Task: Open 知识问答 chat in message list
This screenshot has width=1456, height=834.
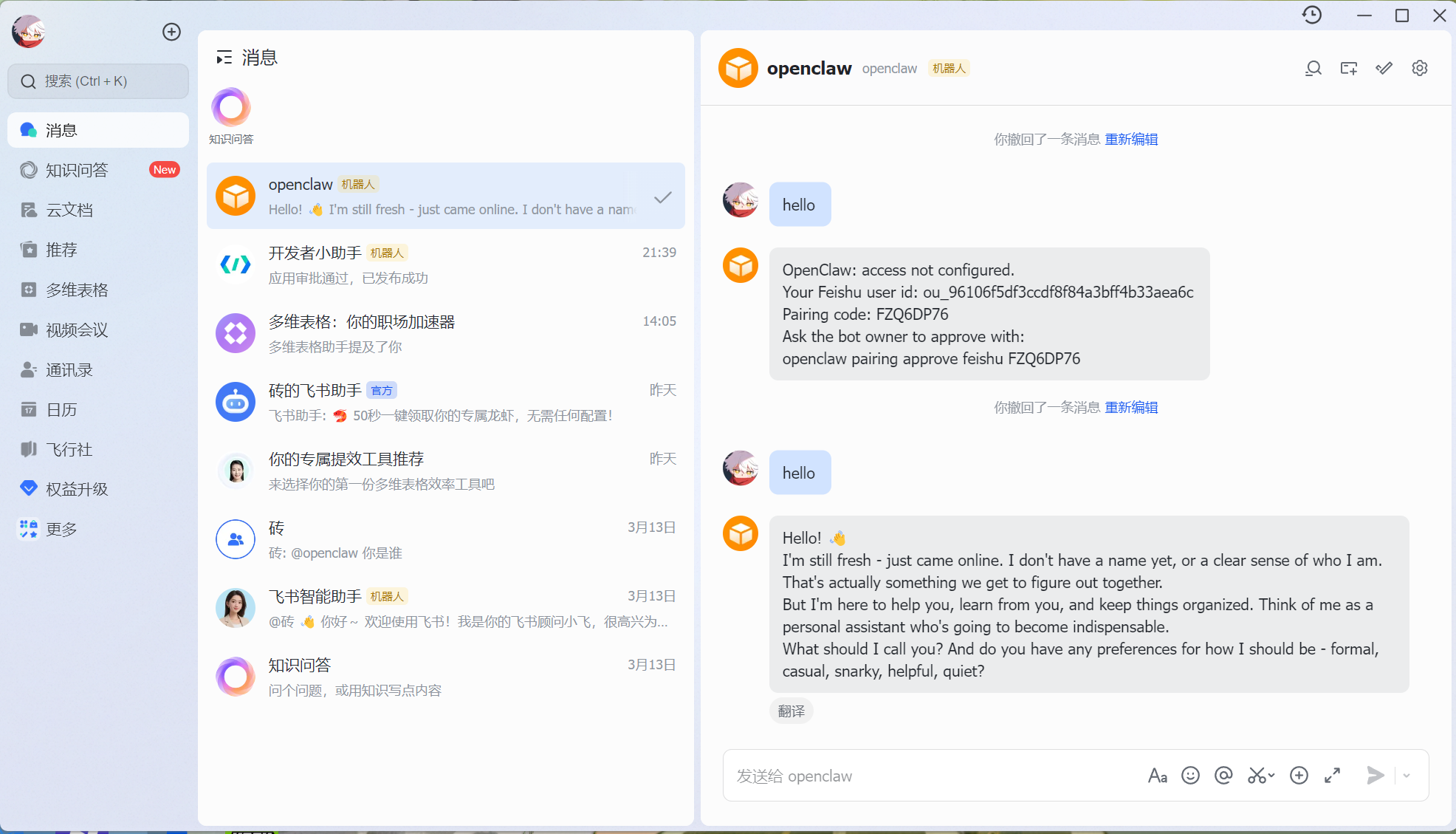Action: [x=446, y=677]
